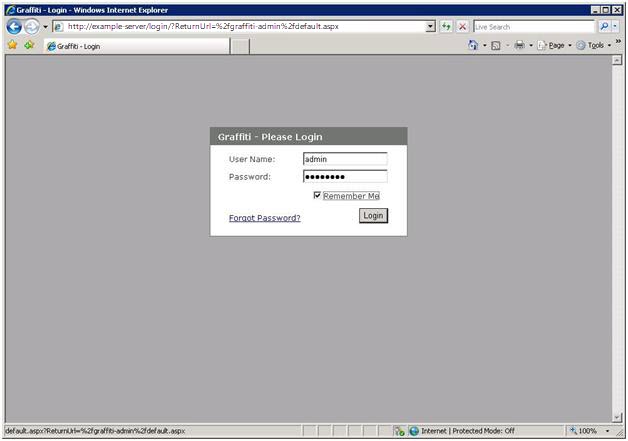Open the recent pages dropdown arrow
This screenshot has height=441, width=628.
pos(45,27)
